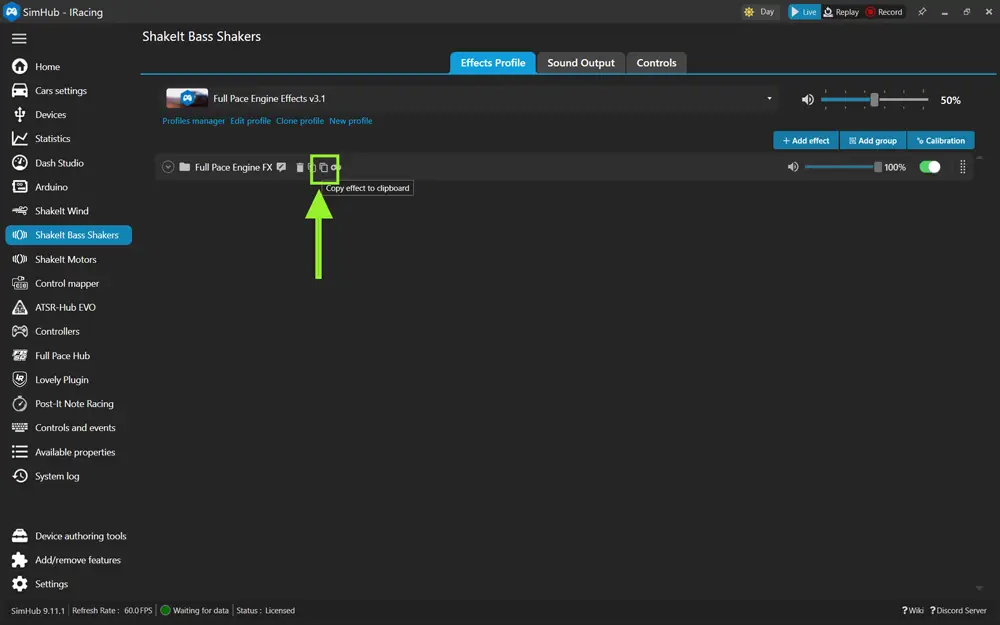This screenshot has width=1000, height=625.
Task: Open the effects profile dropdown
Action: pyautogui.click(x=769, y=99)
